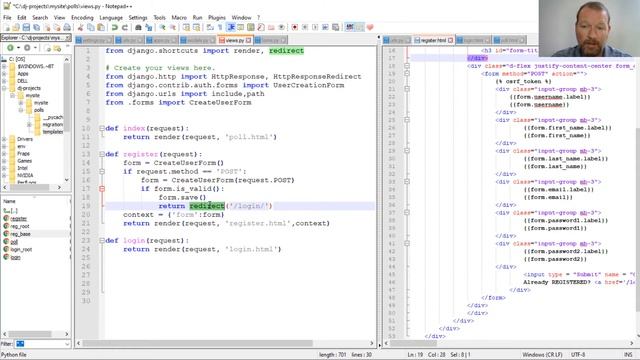Viewport: 640px width, 360px height.
Task: Click the Zoom Out toolbar icon
Action: click(173, 27)
